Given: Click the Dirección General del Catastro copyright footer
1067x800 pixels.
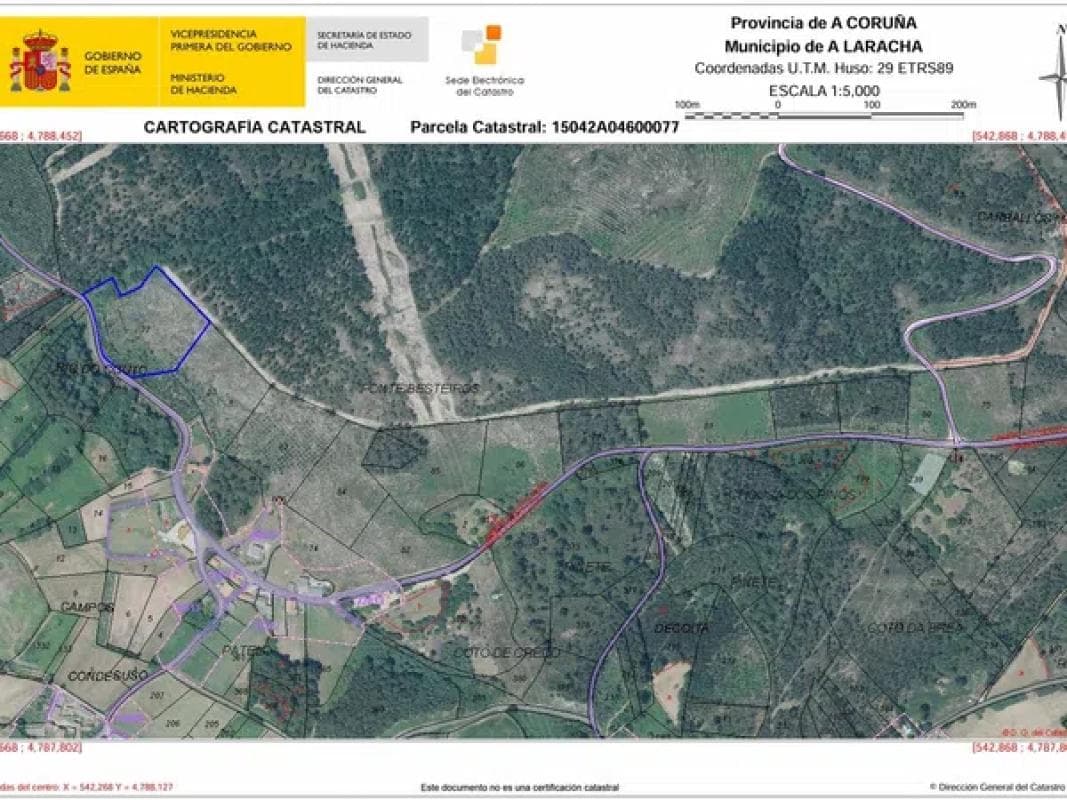Looking at the screenshot, I should [x=997, y=787].
